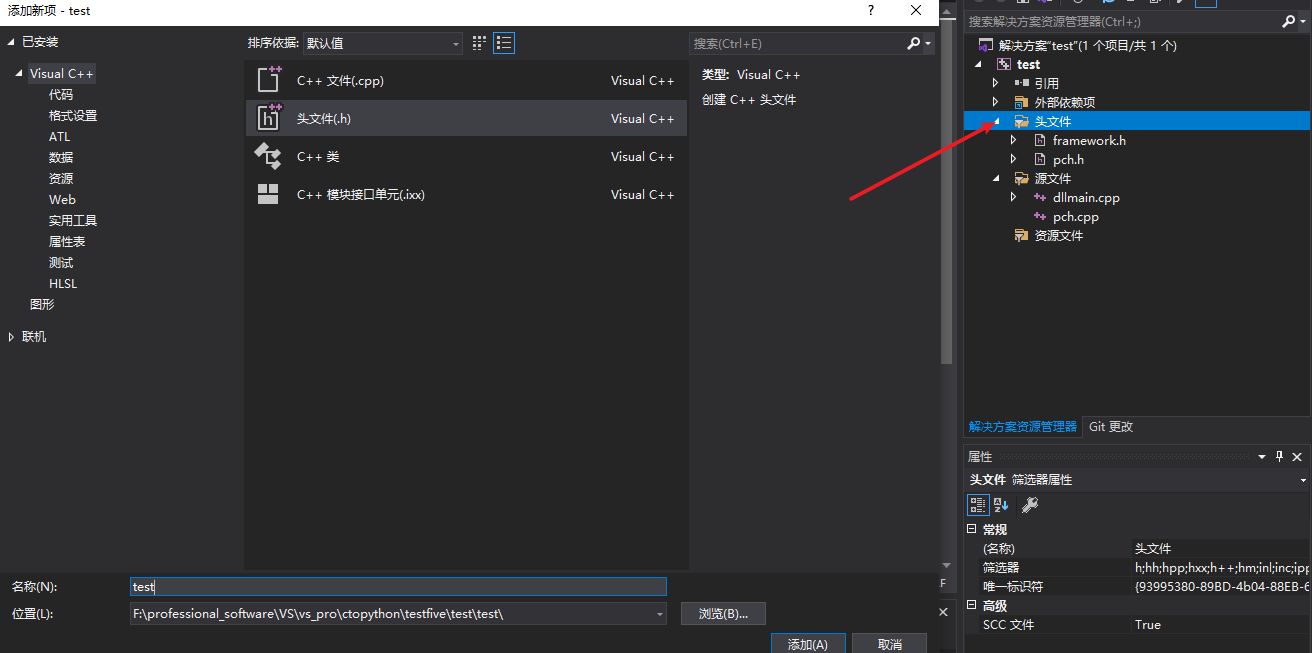Select the C++ 模块接口单元(.ixx) template icon
This screenshot has height=653, width=1312.
point(269,194)
